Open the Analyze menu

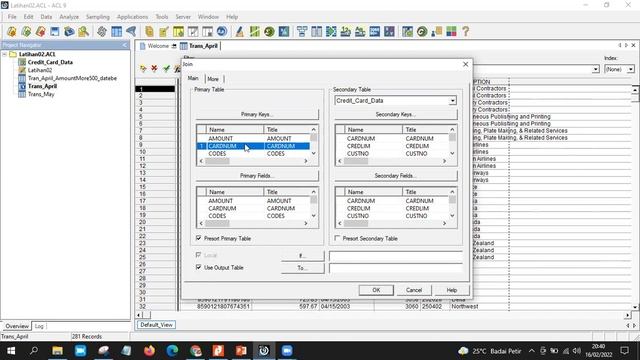pyautogui.click(x=69, y=17)
